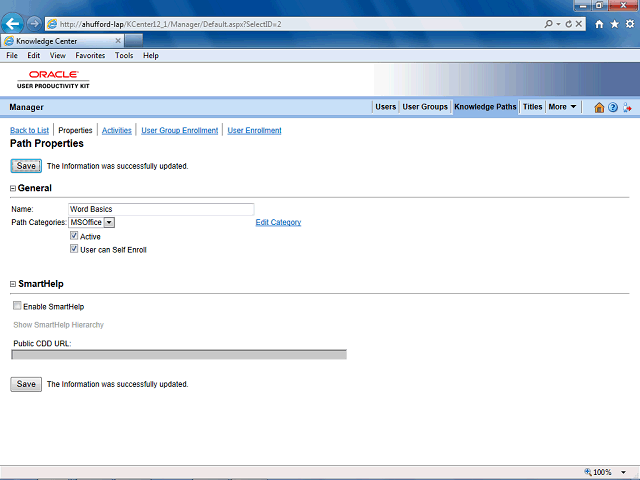
Task: Click the Refresh icon in address bar
Action: coord(569,24)
